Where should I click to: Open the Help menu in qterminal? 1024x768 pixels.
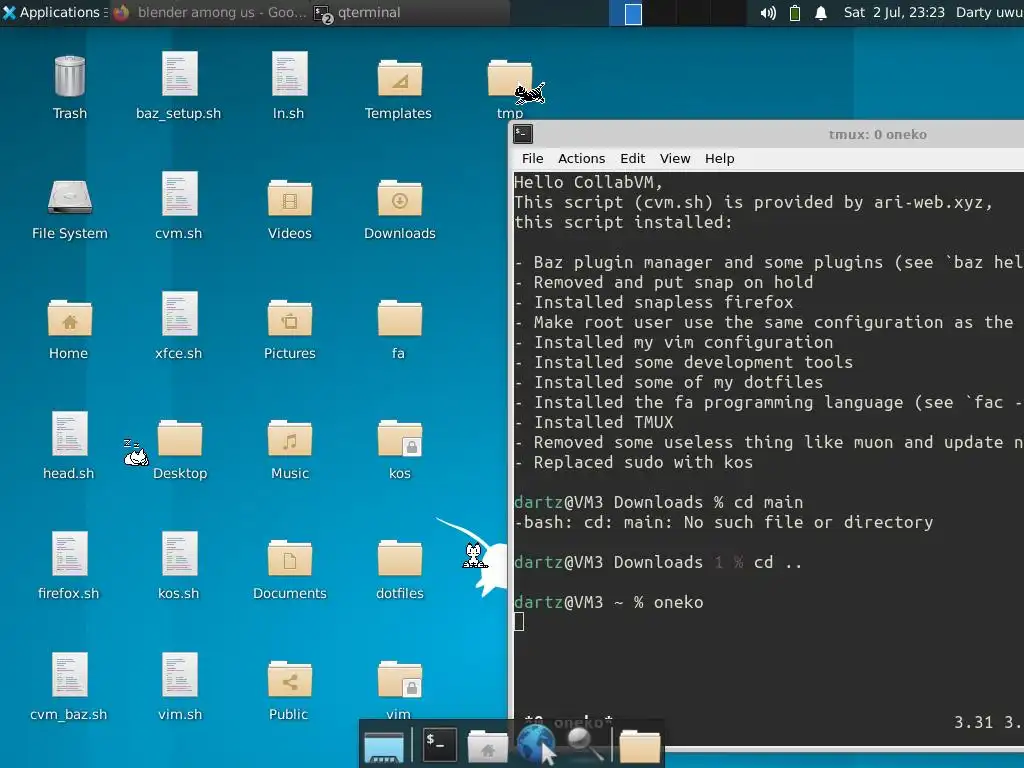[x=719, y=158]
